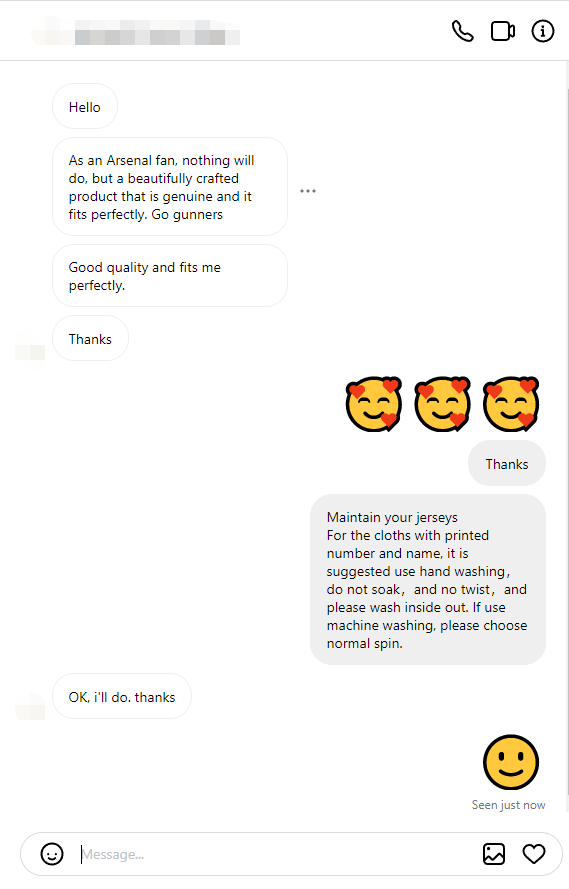Click the third heart-face emoji
This screenshot has height=889, width=569.
[x=511, y=404]
